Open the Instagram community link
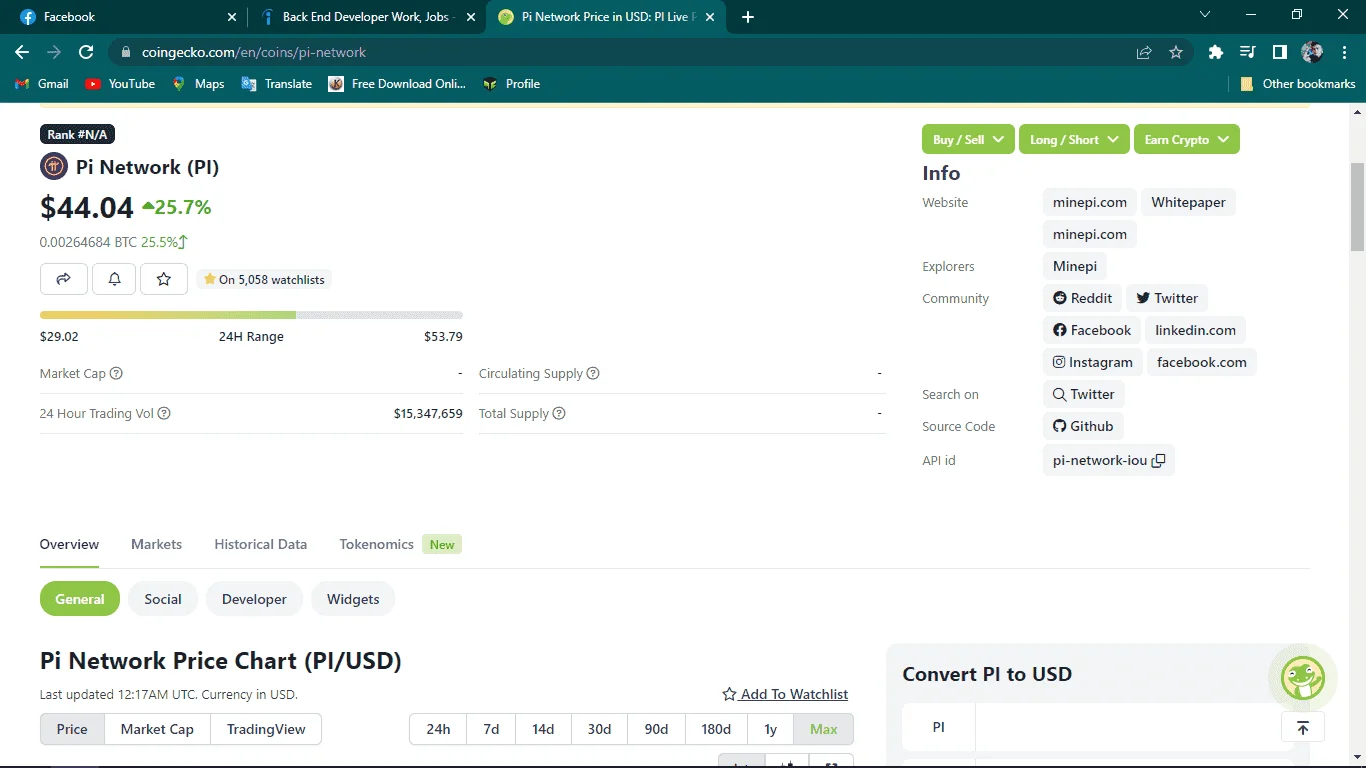 1093,362
